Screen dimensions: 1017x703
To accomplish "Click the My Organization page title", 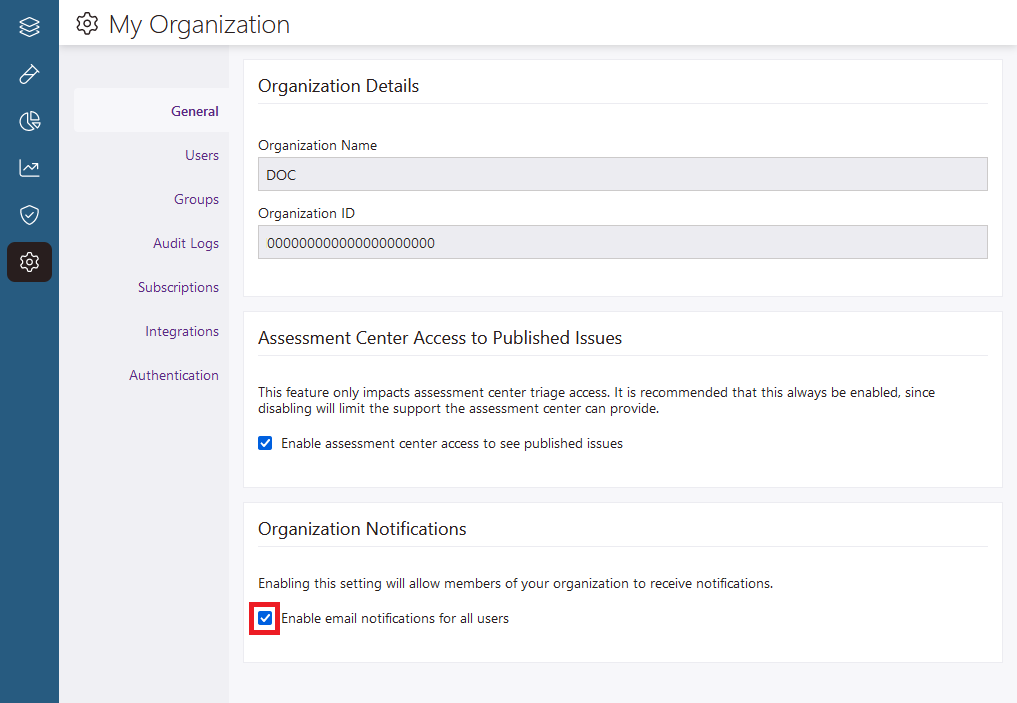I will 198,24.
